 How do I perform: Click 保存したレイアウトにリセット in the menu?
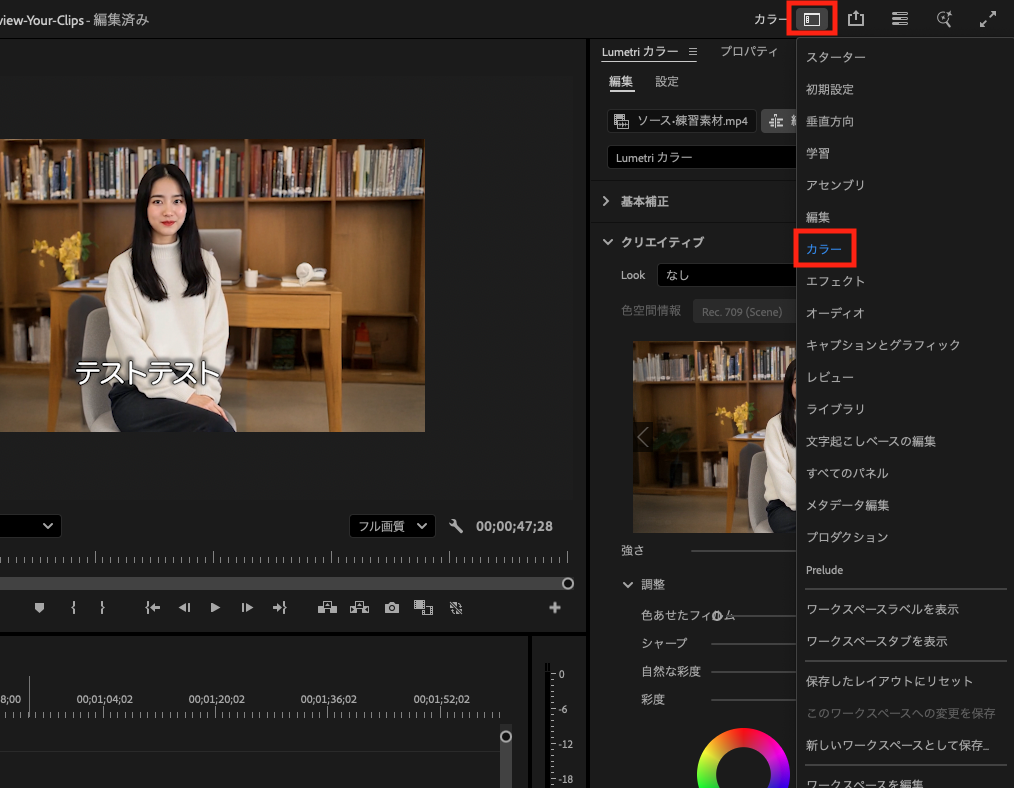point(889,681)
